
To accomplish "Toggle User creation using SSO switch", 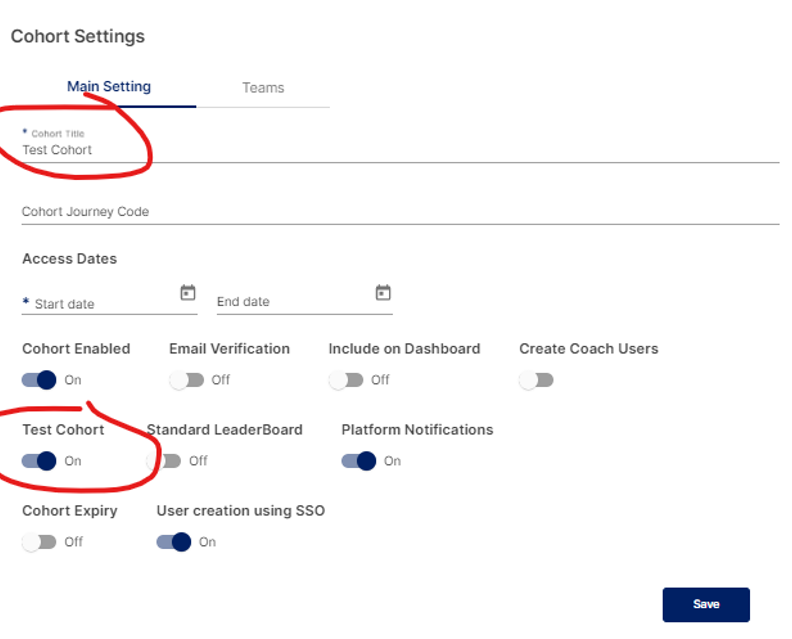I will (x=174, y=542).
